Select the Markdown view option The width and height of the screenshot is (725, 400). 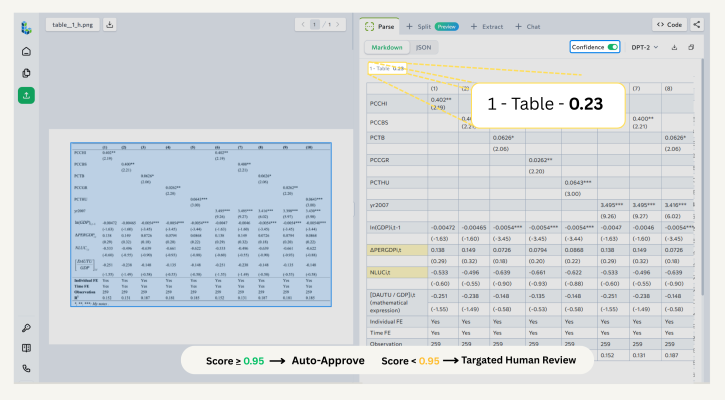(389, 47)
